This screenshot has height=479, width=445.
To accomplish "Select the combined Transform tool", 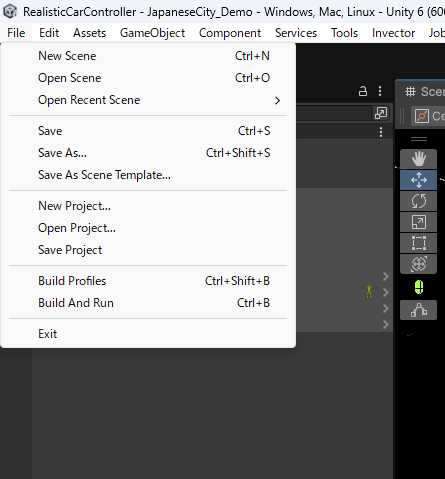I will (x=418, y=264).
